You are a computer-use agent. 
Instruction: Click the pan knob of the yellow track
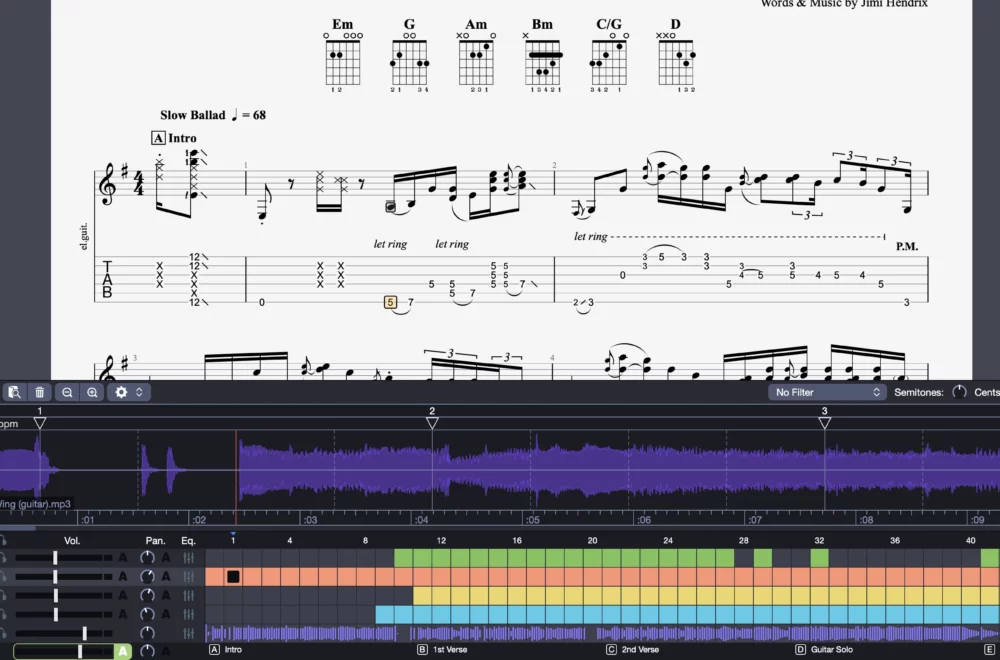tap(147, 596)
